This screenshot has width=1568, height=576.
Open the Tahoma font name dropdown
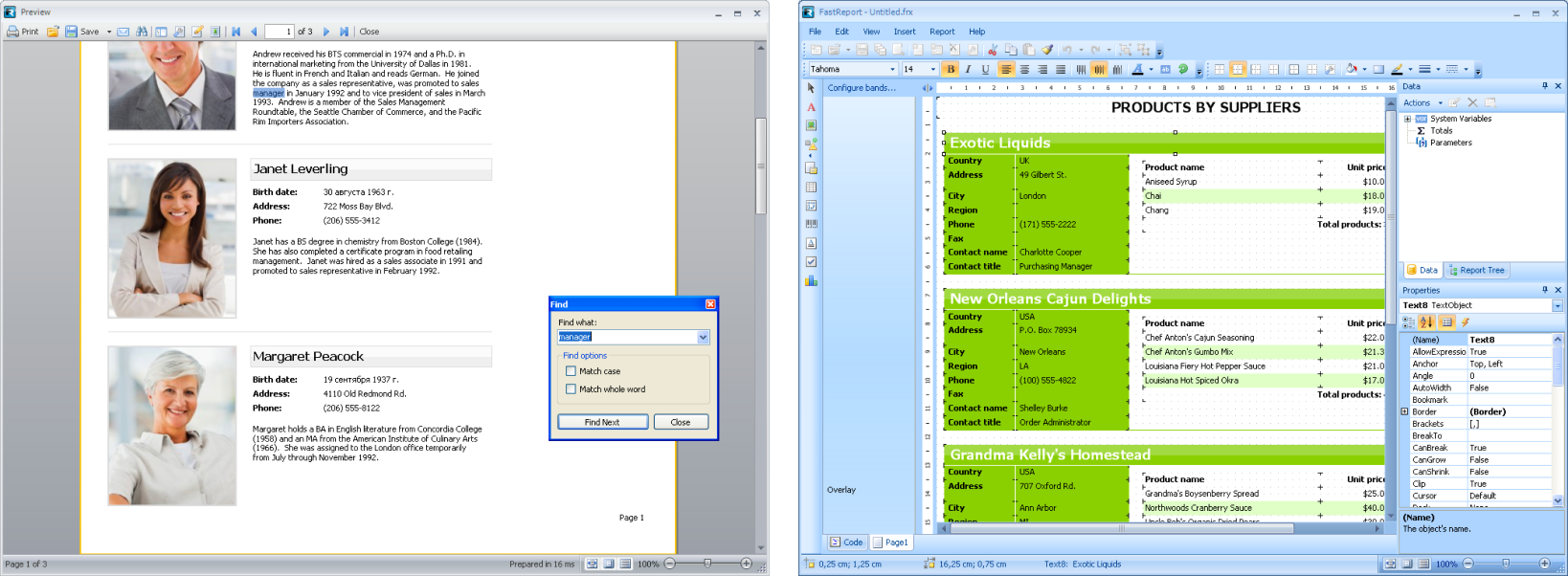892,69
